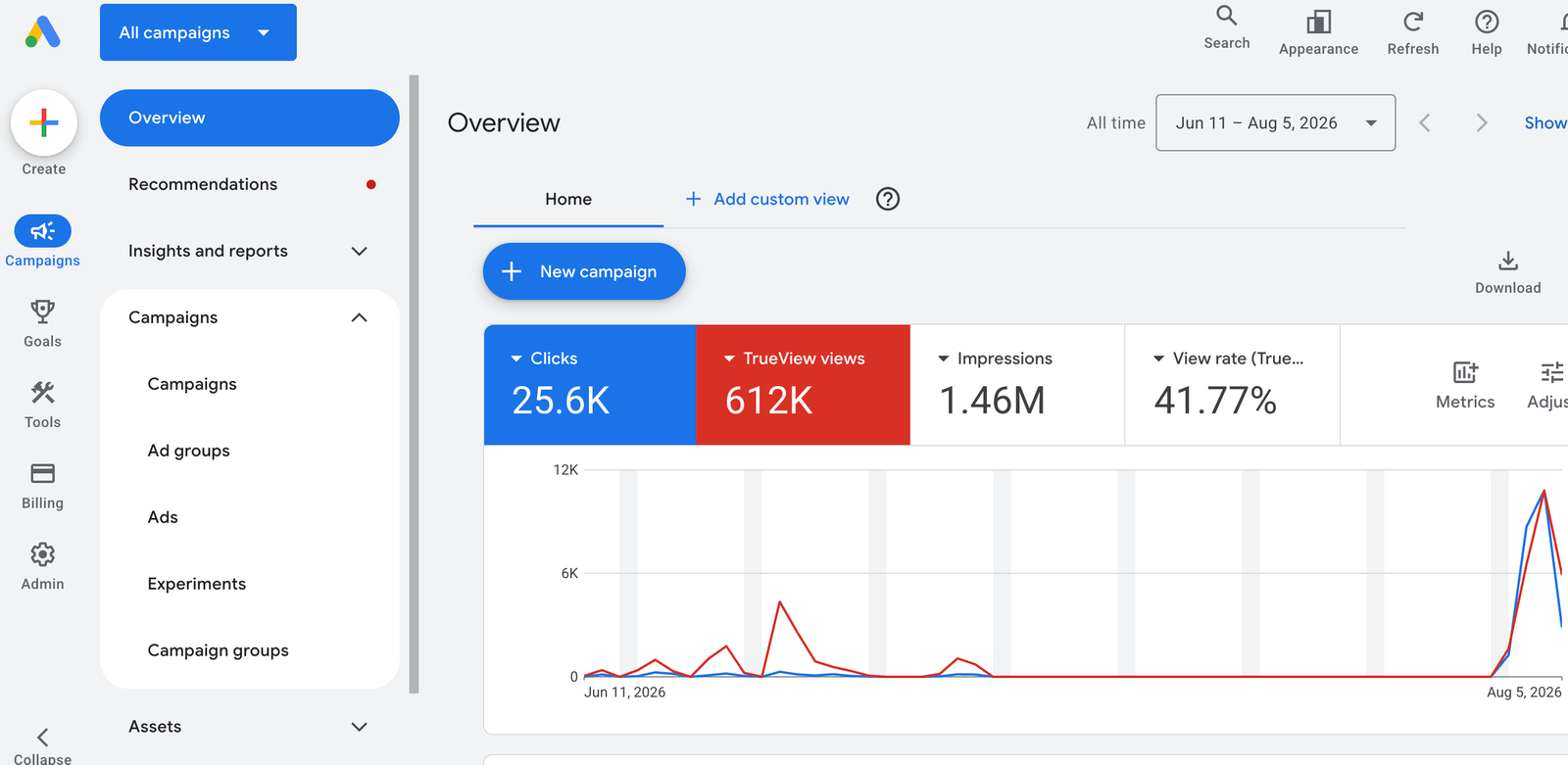The image size is (1568, 765).
Task: Open Goals trophy icon in sidebar
Action: 42,311
